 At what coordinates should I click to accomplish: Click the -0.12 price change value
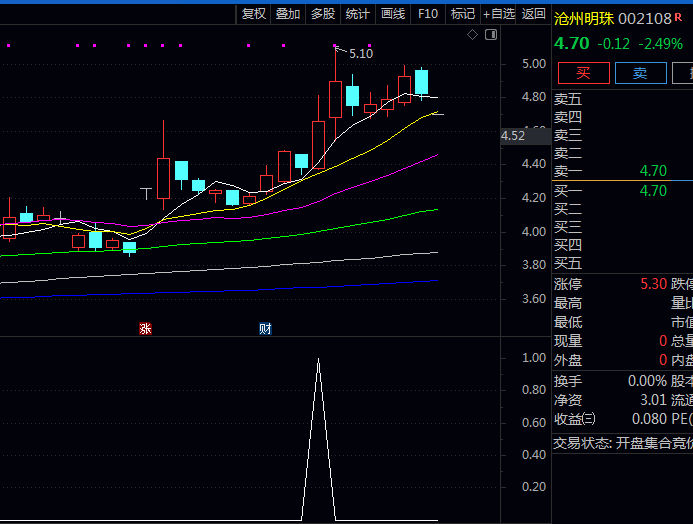coord(613,44)
